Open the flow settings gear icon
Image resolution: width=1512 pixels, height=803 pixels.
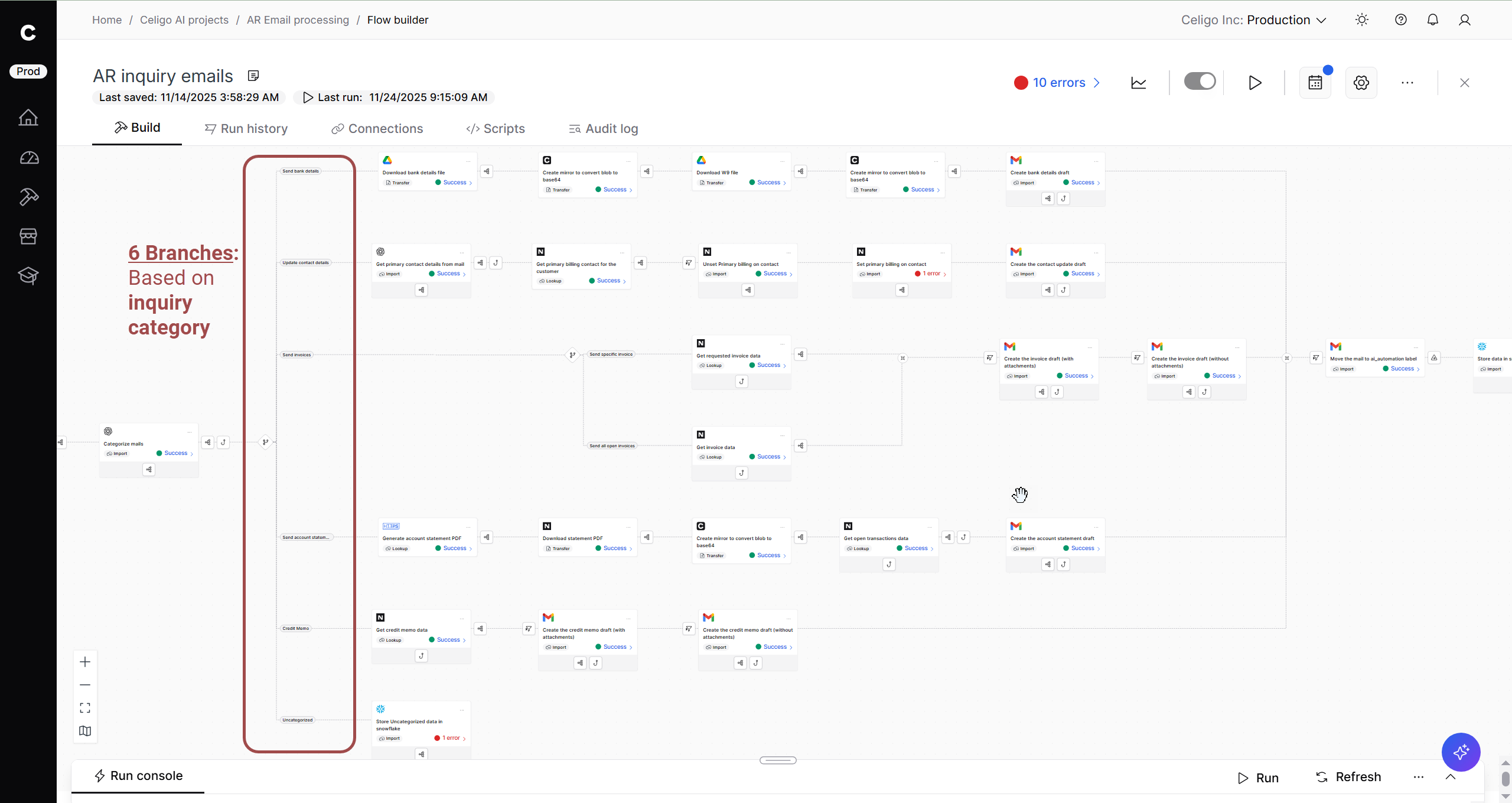tap(1361, 83)
